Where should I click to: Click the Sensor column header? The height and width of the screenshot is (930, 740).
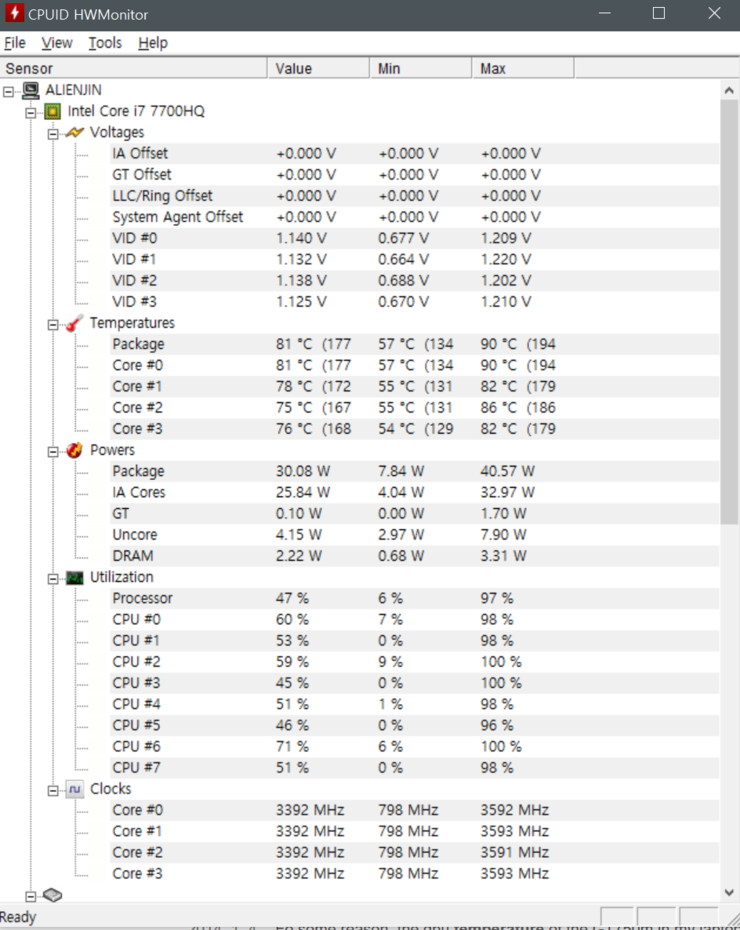(x=133, y=68)
